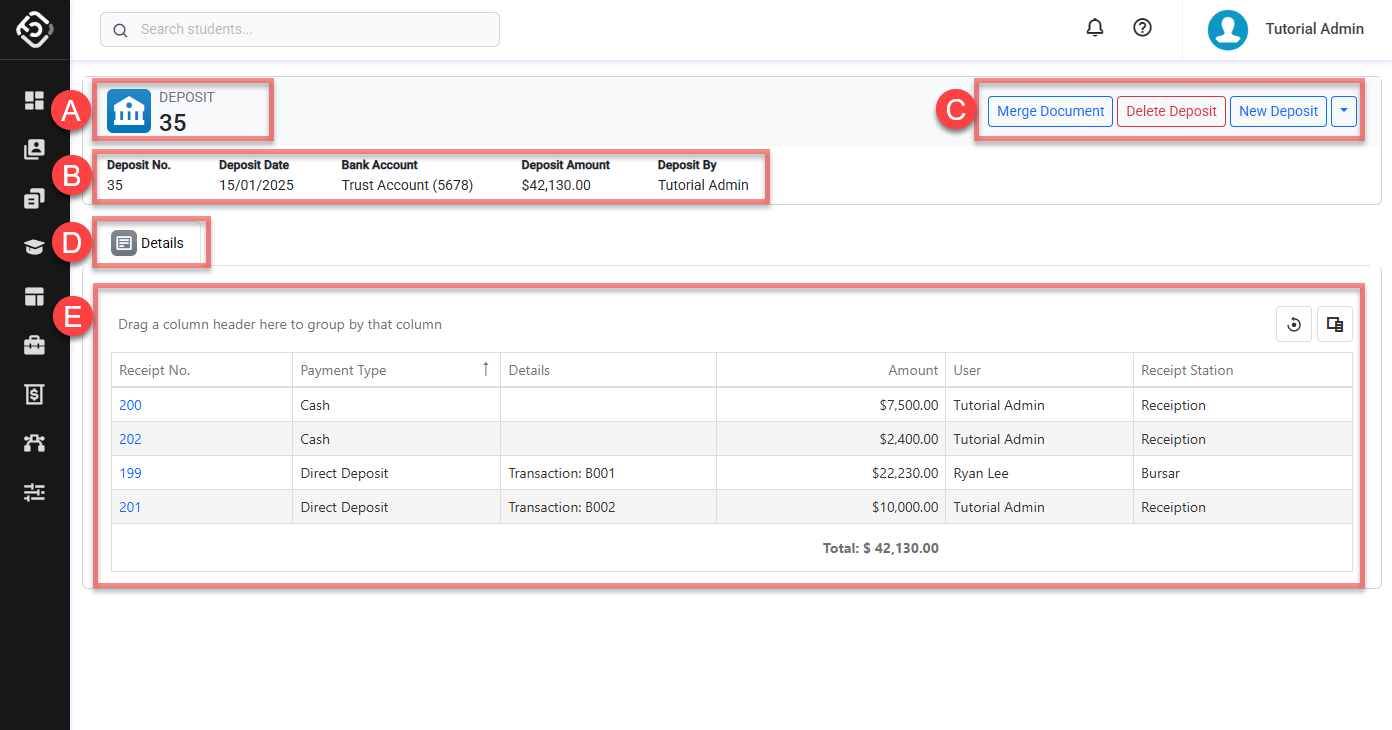Click the Merge Document button

[x=1050, y=111]
